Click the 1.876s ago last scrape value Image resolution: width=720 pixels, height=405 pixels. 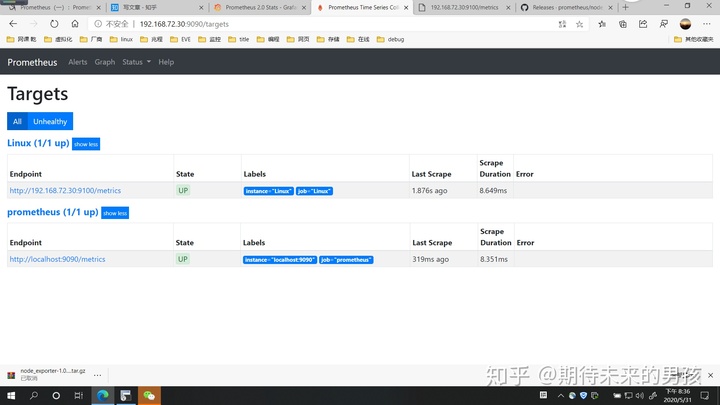click(429, 191)
